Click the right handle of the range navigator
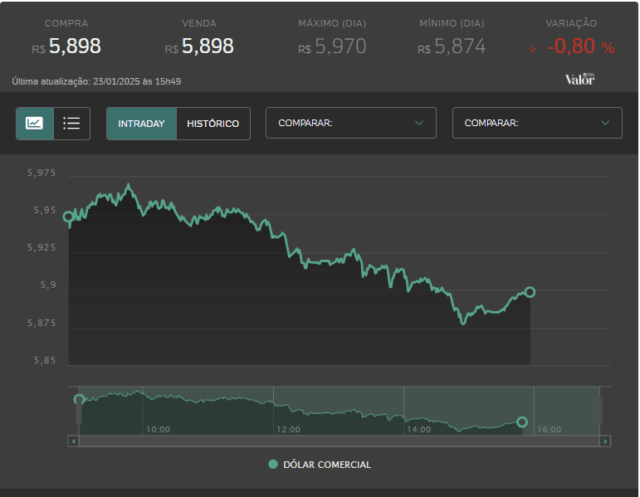 [x=600, y=410]
